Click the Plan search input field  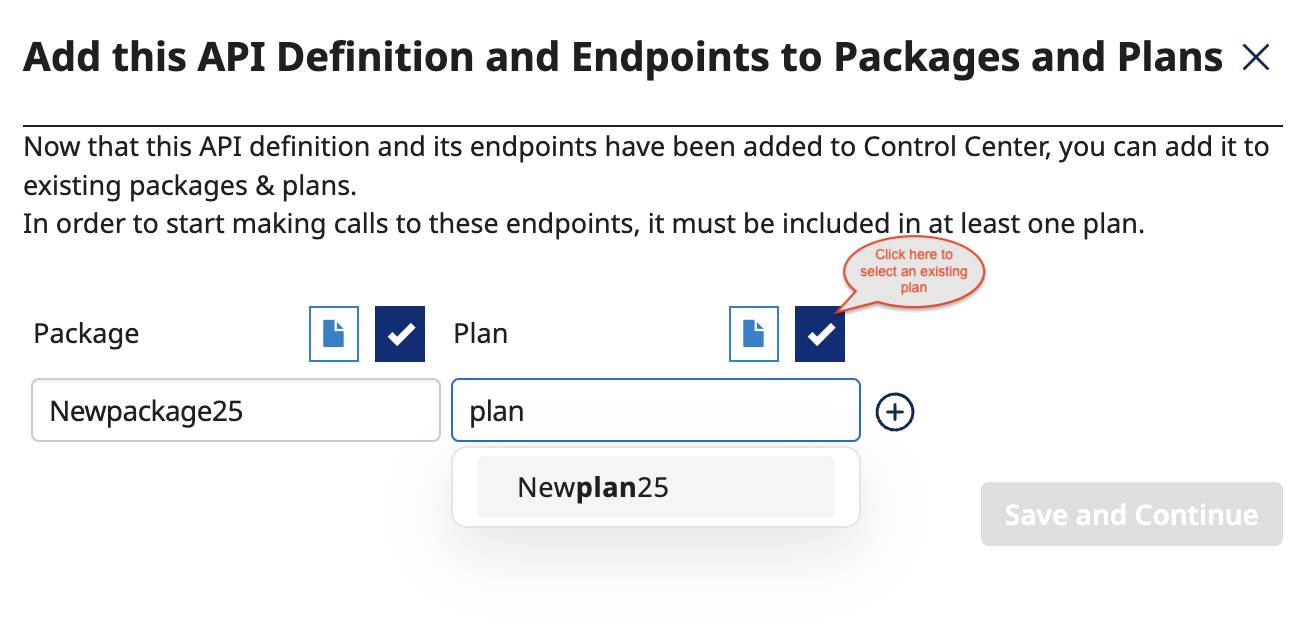[655, 410]
